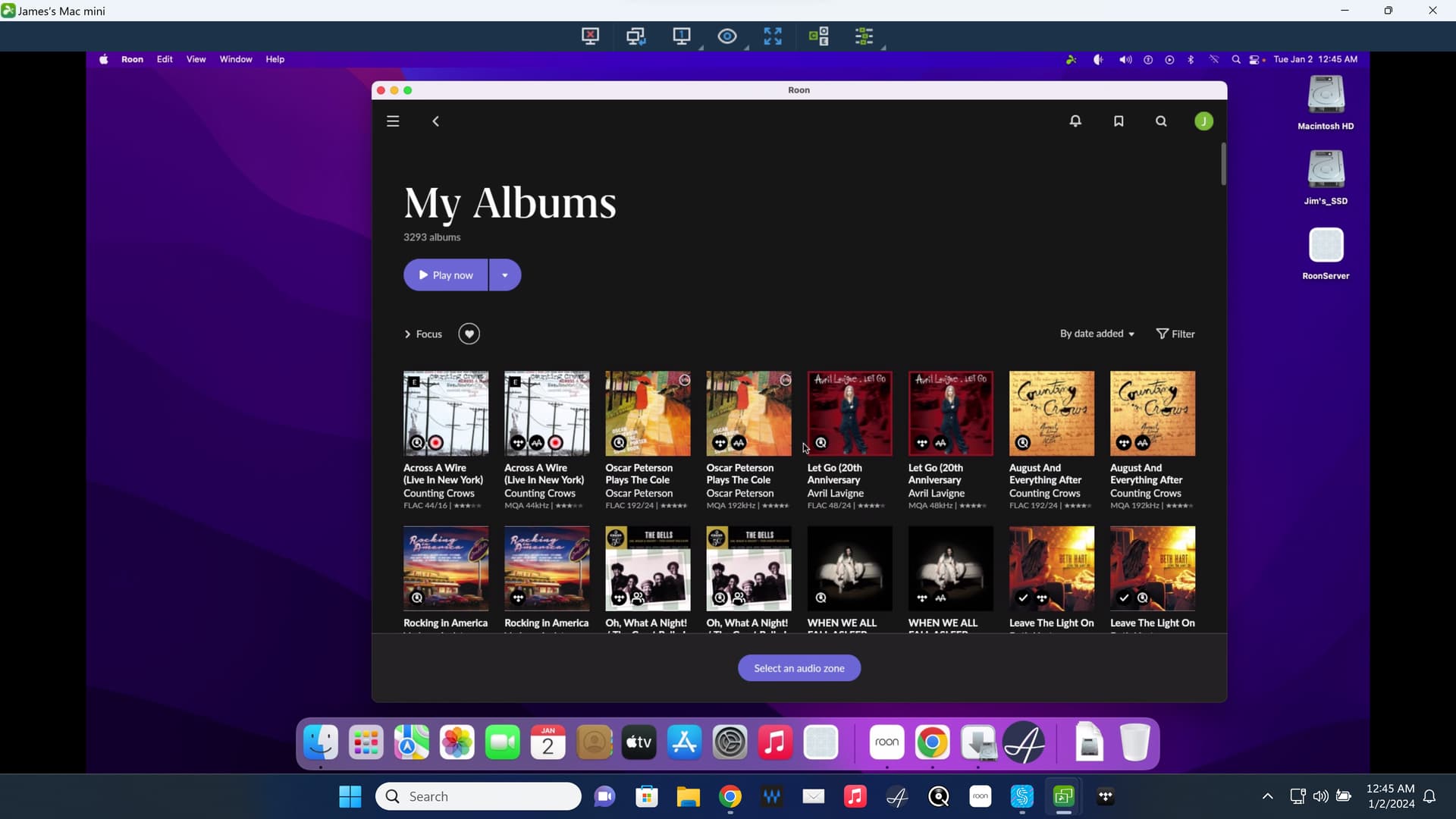Click the Select an audio zone button

[x=799, y=668]
